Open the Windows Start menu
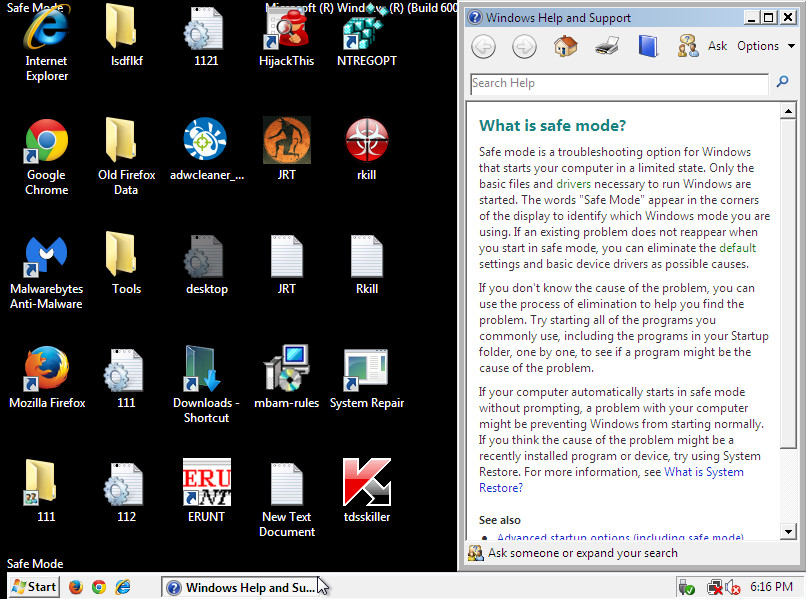Screen dimensions: 806x599 33,587
